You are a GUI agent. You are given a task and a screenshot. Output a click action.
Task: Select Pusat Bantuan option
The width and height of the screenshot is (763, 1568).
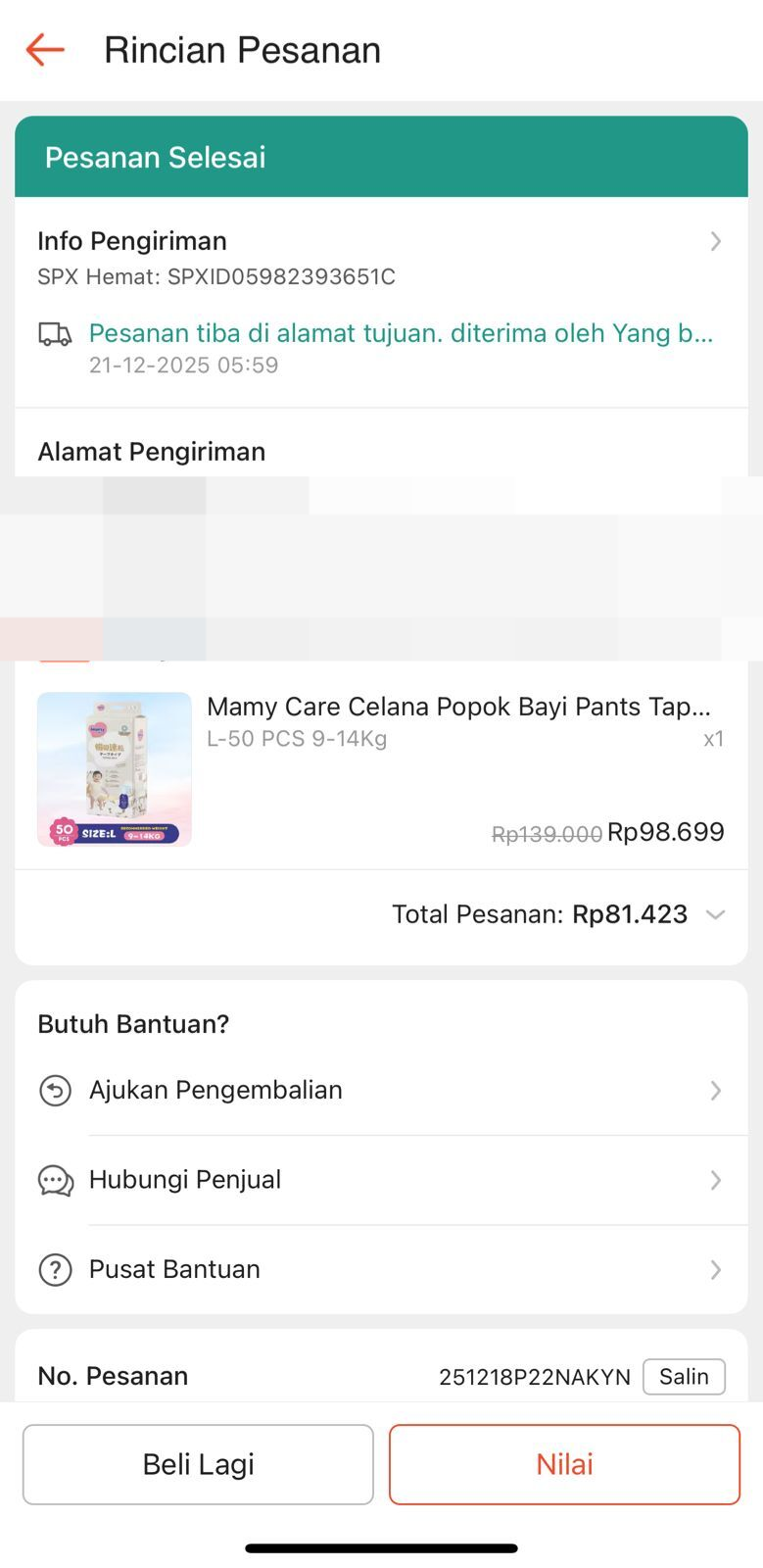(174, 1270)
